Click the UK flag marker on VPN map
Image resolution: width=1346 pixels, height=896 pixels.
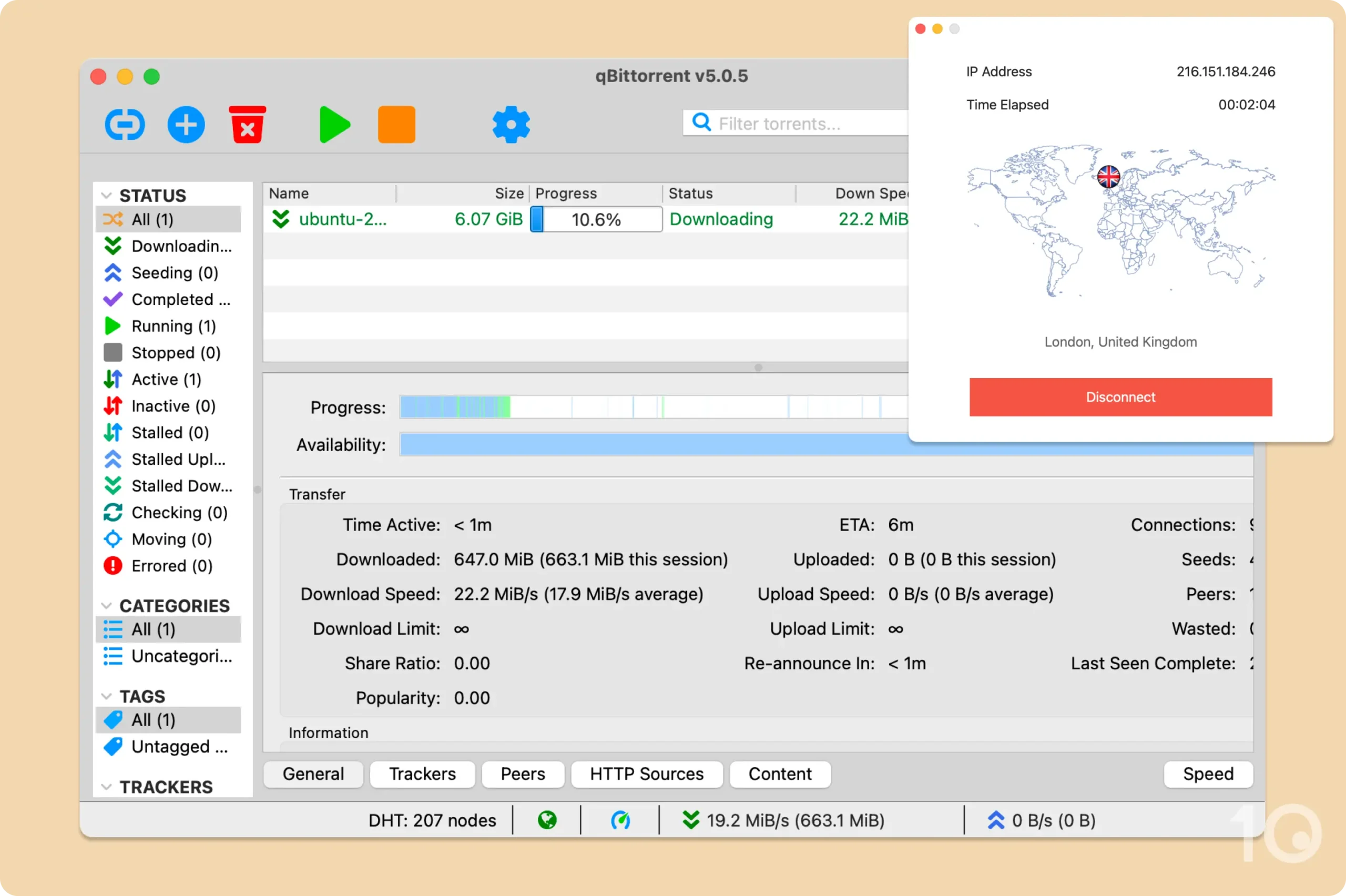[x=1108, y=177]
